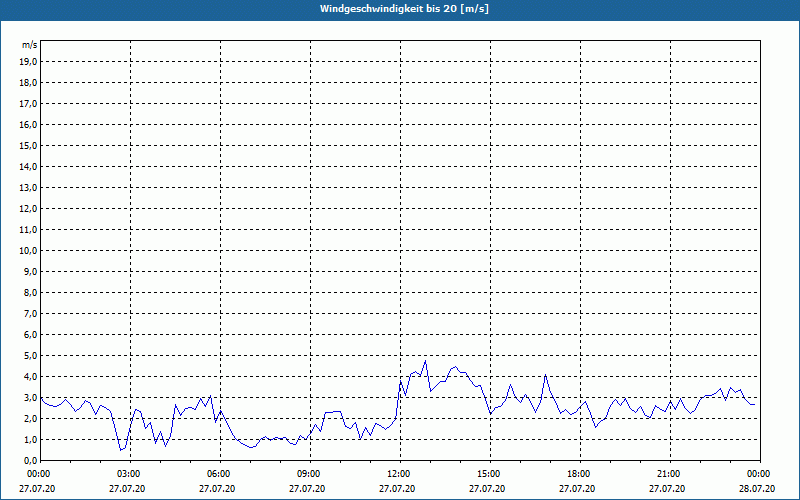Click the highest wind speed peak on the curve
The image size is (800, 500).
click(425, 361)
